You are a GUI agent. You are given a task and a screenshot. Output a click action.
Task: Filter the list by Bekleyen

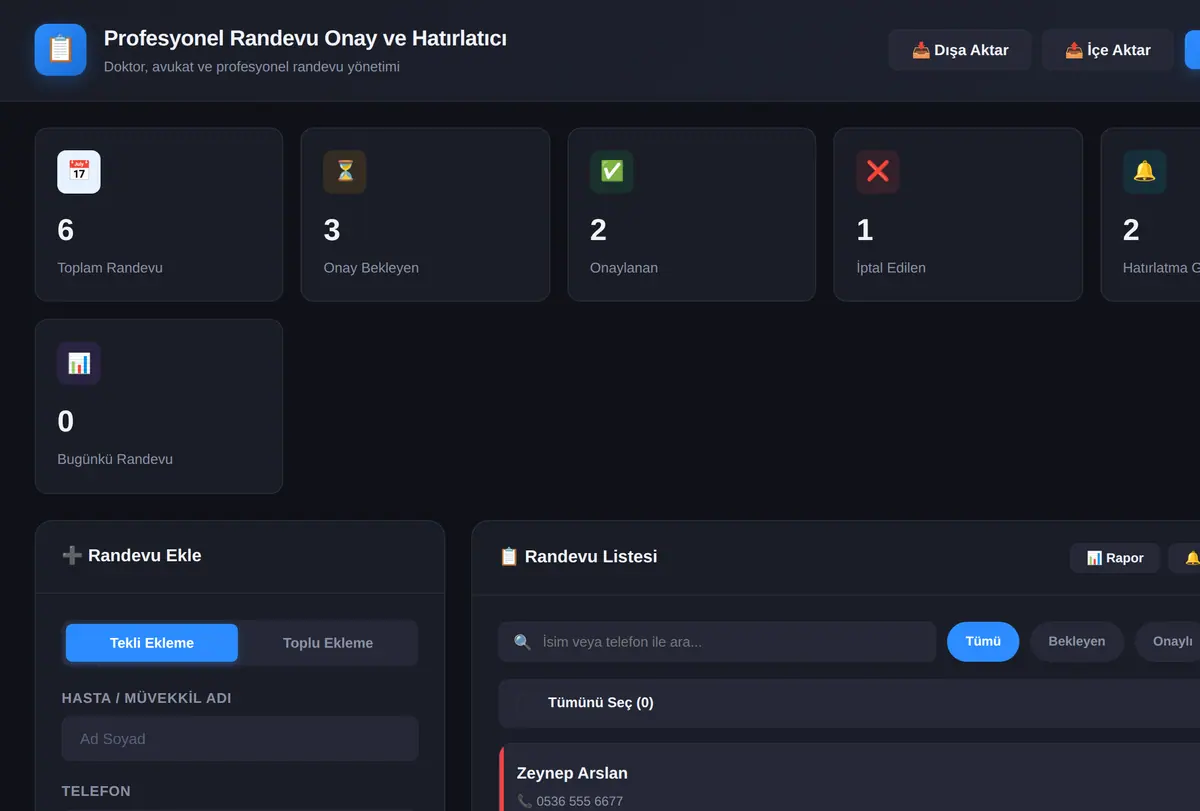[x=1077, y=642]
